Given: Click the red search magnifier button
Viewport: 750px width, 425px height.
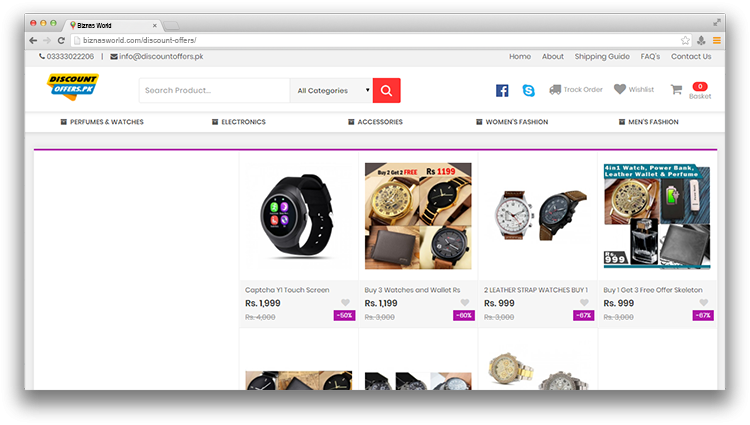Looking at the screenshot, I should [x=386, y=90].
